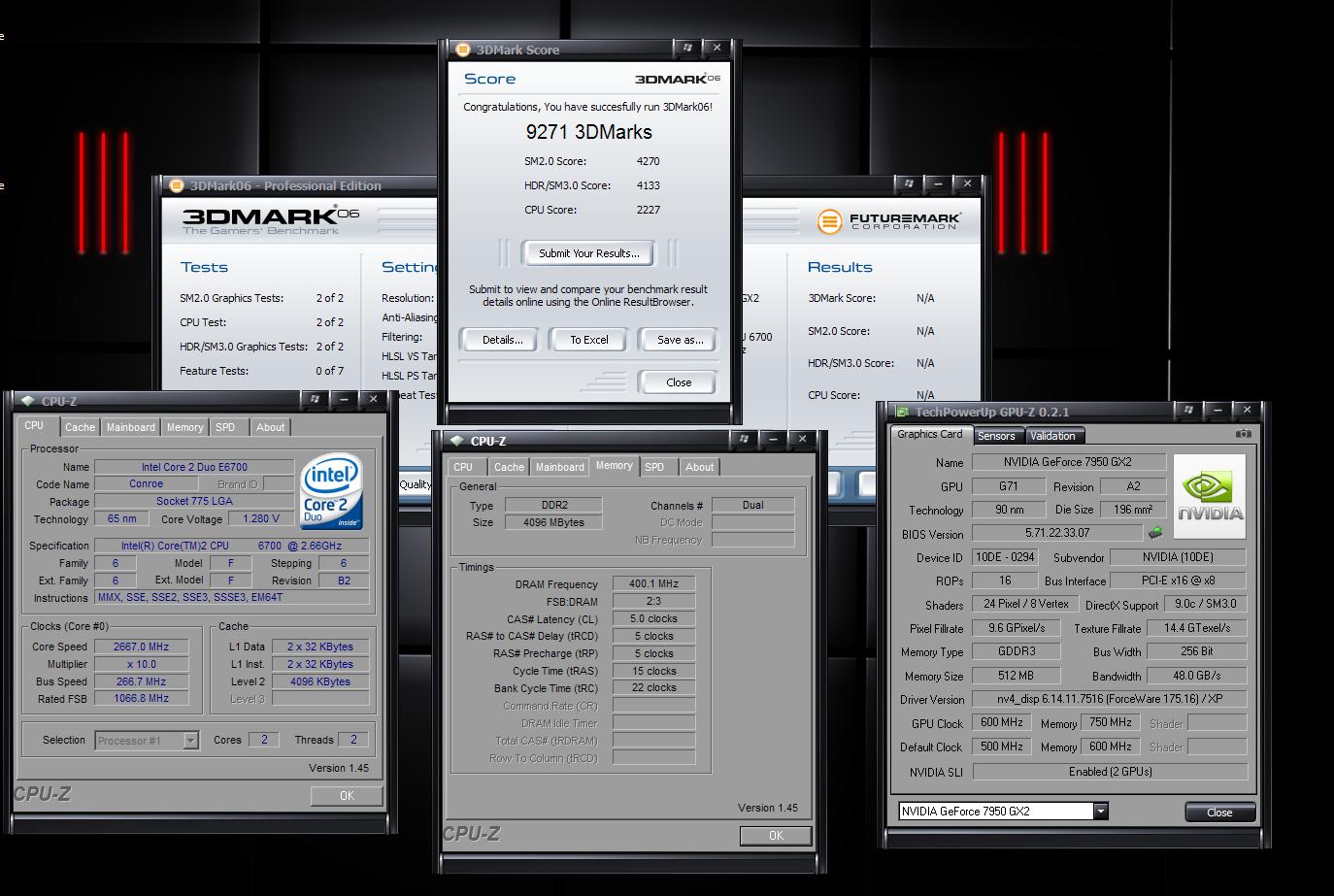Click the Instructions field MMX, SSE, SSE2

pos(232,597)
